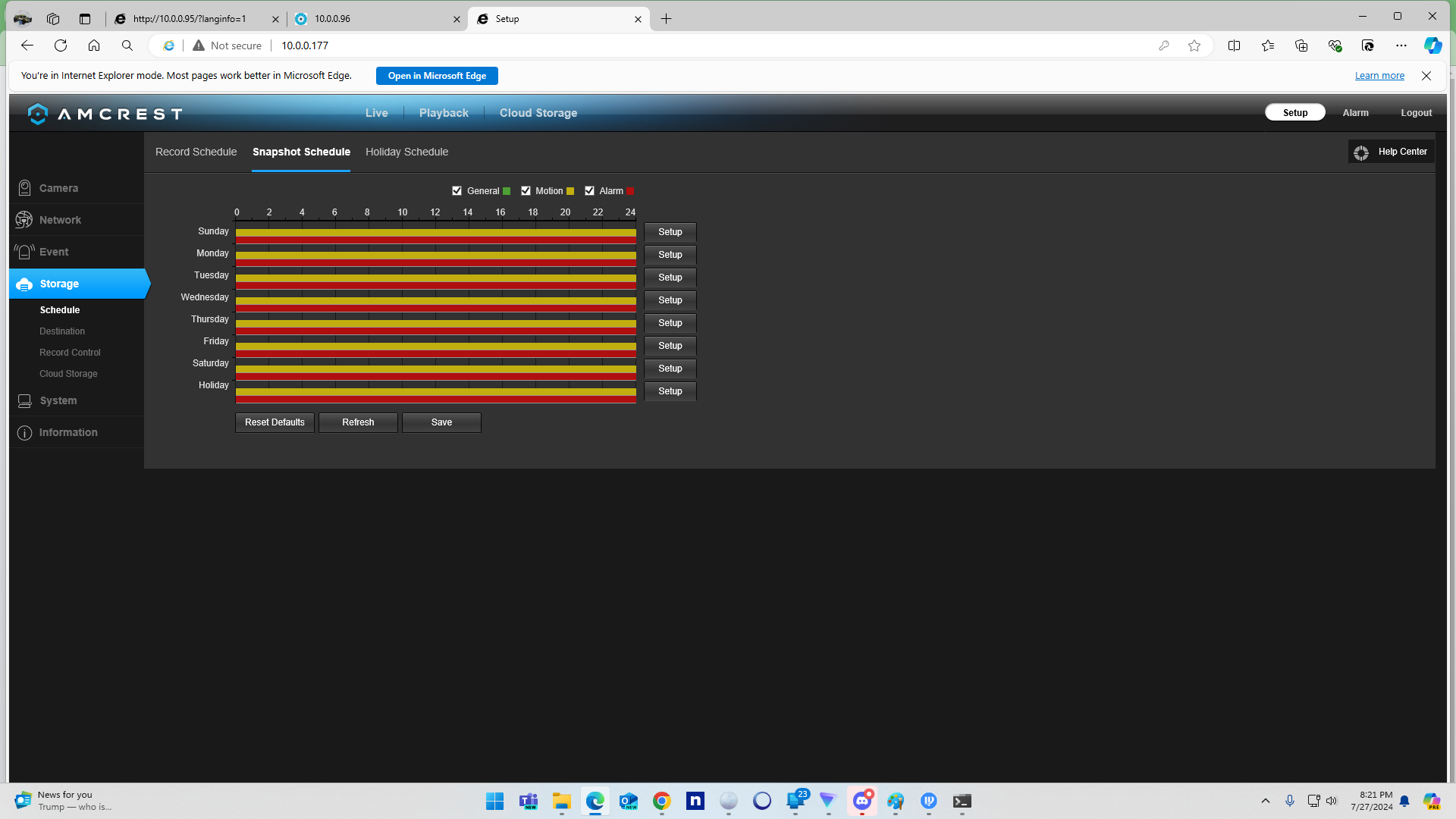Refresh the browser page

point(61,45)
